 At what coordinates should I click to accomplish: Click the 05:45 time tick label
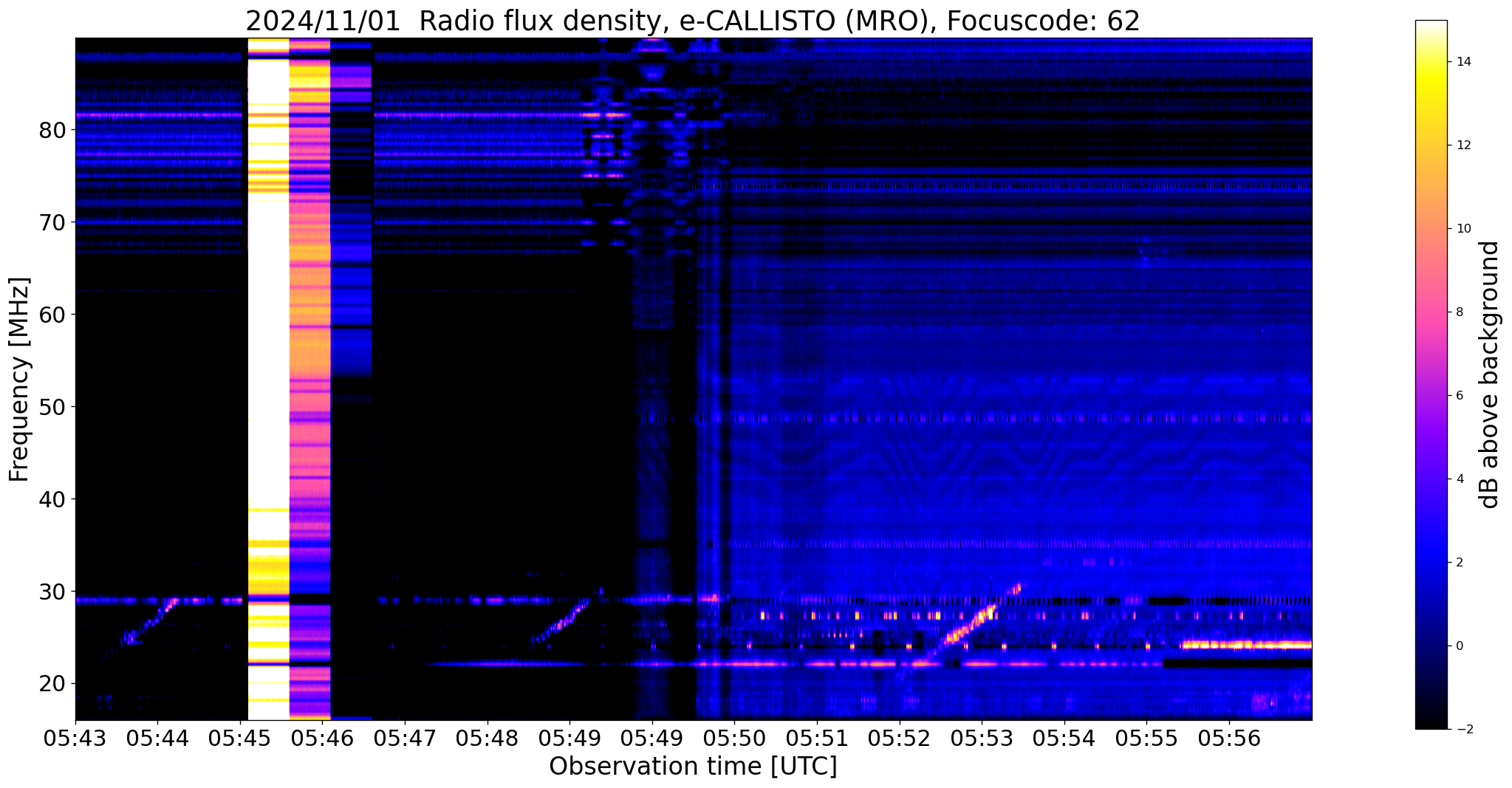pyautogui.click(x=240, y=739)
